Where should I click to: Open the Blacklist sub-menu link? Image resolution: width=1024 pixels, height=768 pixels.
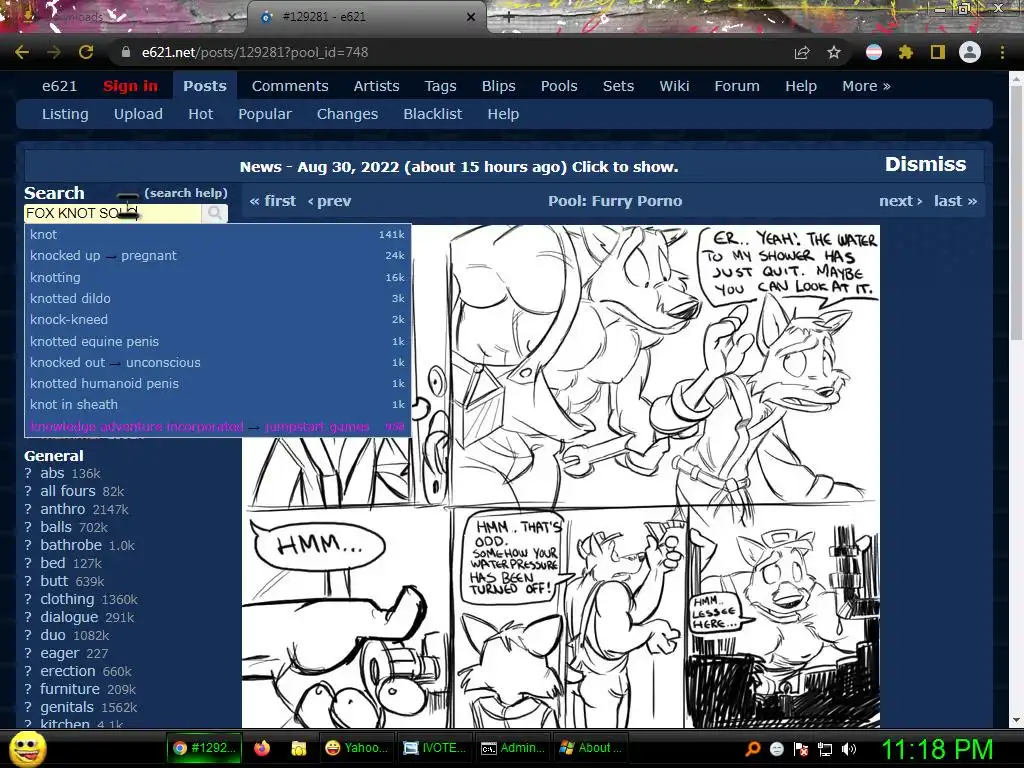tap(432, 114)
